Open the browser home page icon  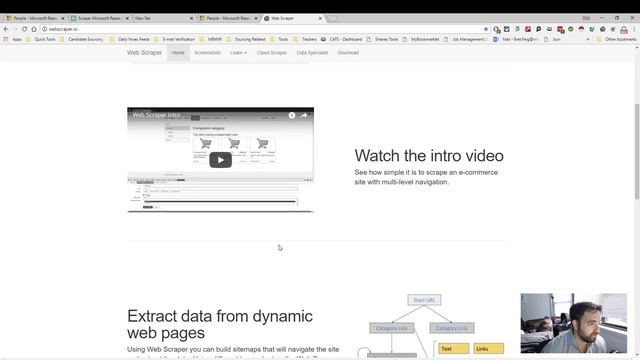[x=34, y=29]
